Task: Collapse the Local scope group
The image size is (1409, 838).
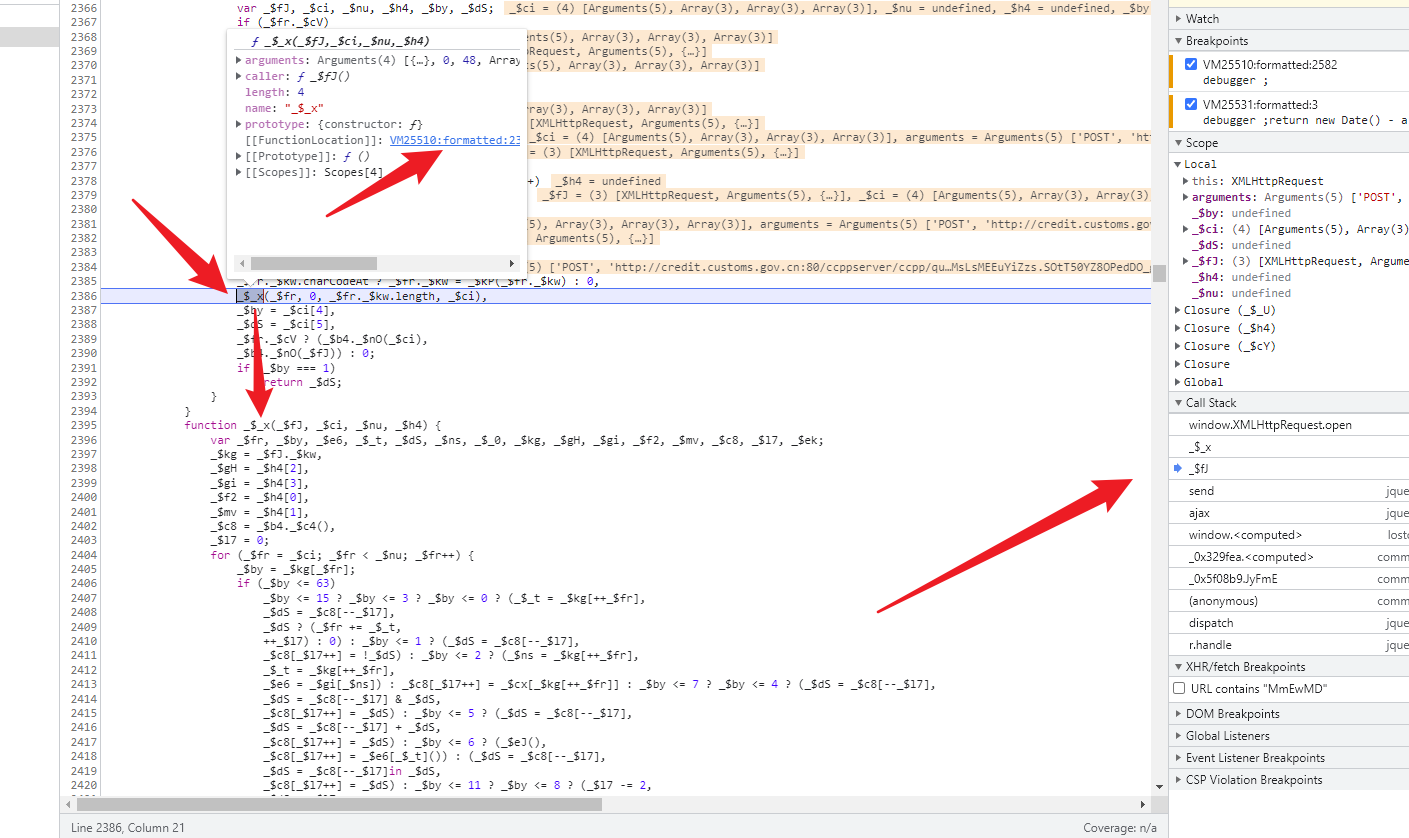Action: coord(1177,164)
